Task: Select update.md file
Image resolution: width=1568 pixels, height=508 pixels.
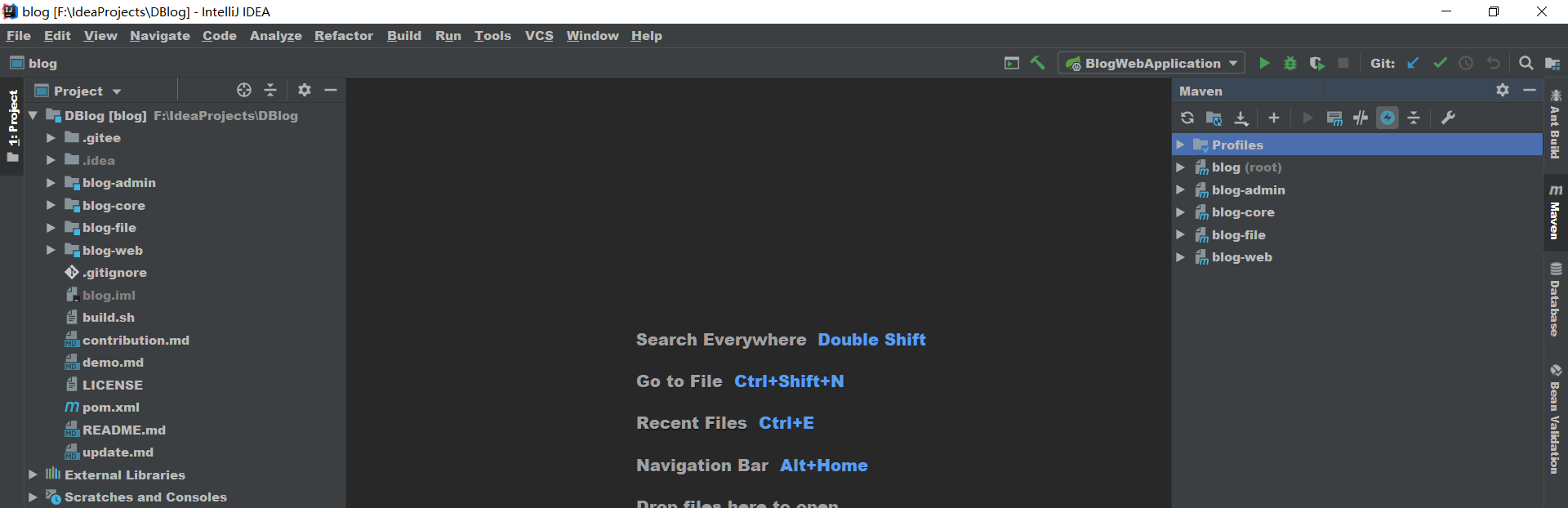Action: [118, 452]
